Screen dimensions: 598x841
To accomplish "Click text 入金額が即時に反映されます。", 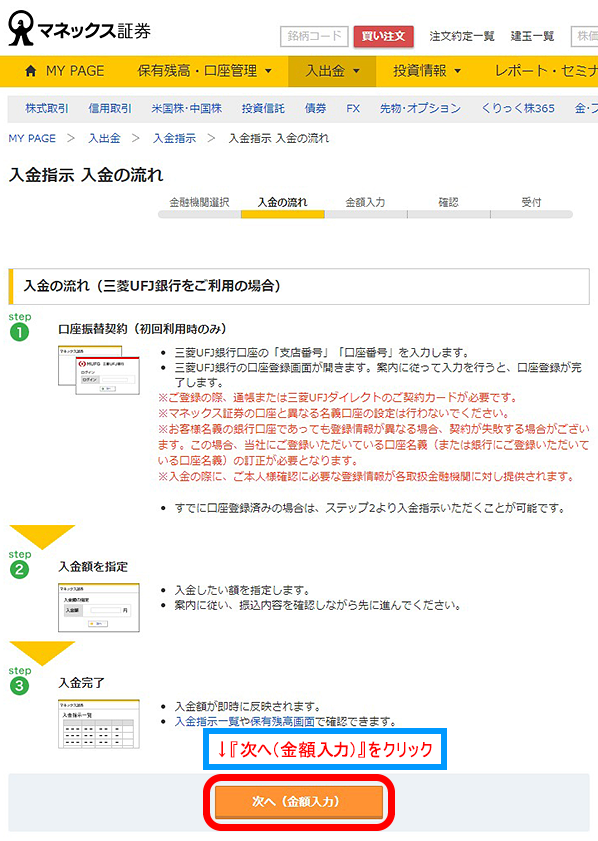I will point(248,706).
